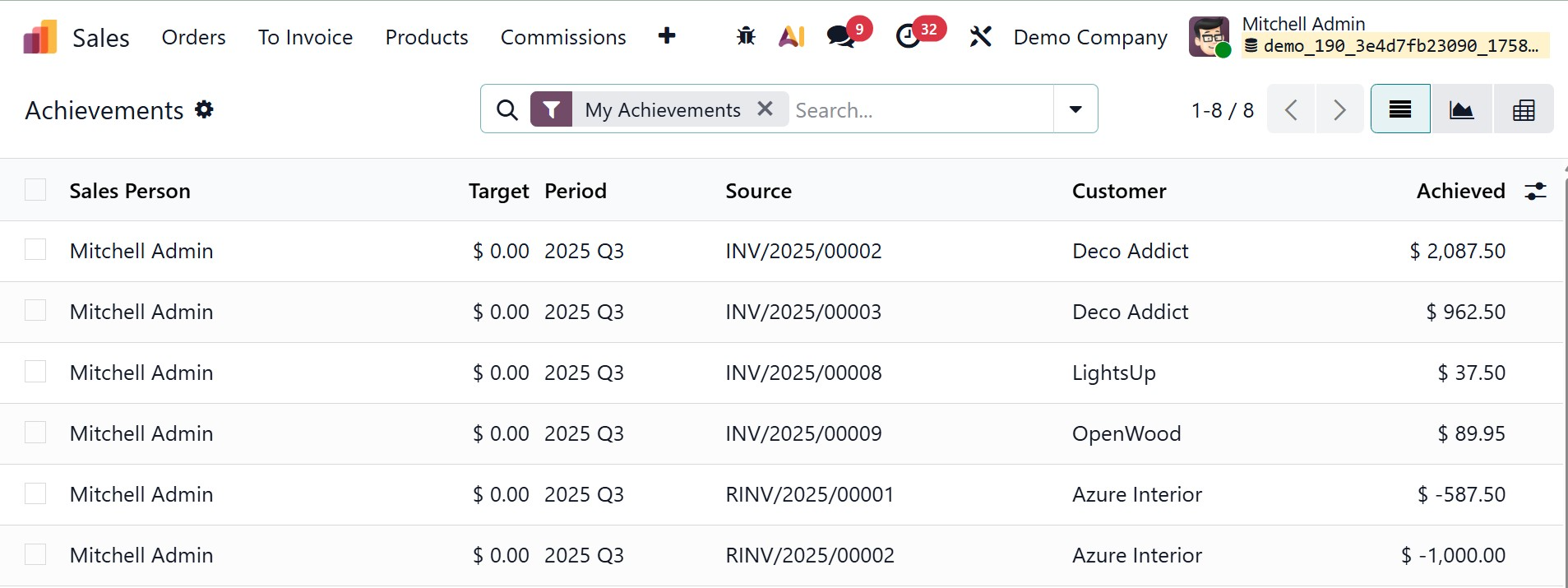The image size is (1568, 588).
Task: Open the optional columns adjuster
Action: [x=1535, y=191]
